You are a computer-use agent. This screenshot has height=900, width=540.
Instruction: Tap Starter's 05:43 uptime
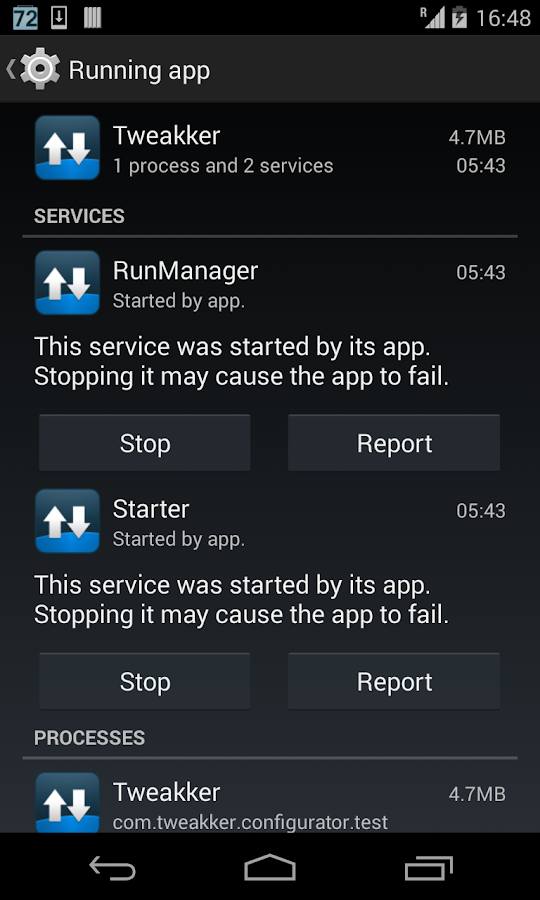click(x=481, y=510)
